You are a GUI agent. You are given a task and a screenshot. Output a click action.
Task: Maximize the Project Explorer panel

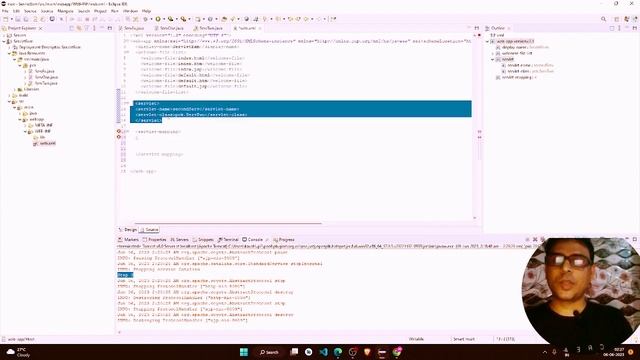tap(110, 28)
